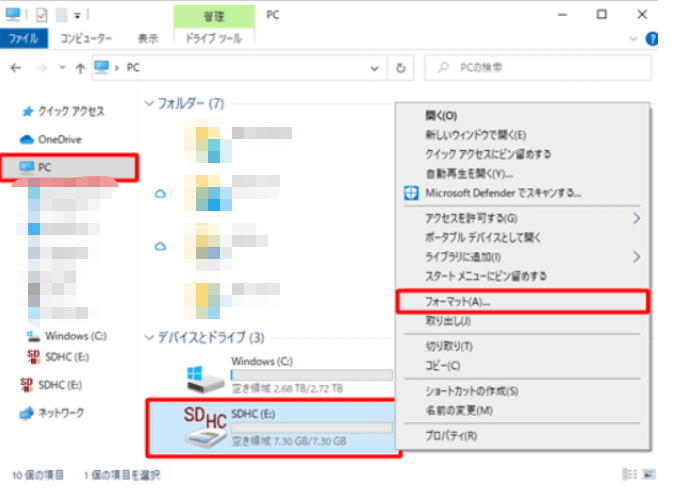Switch to large icons view layout icon
Image resolution: width=674 pixels, height=490 pixels.
click(649, 475)
